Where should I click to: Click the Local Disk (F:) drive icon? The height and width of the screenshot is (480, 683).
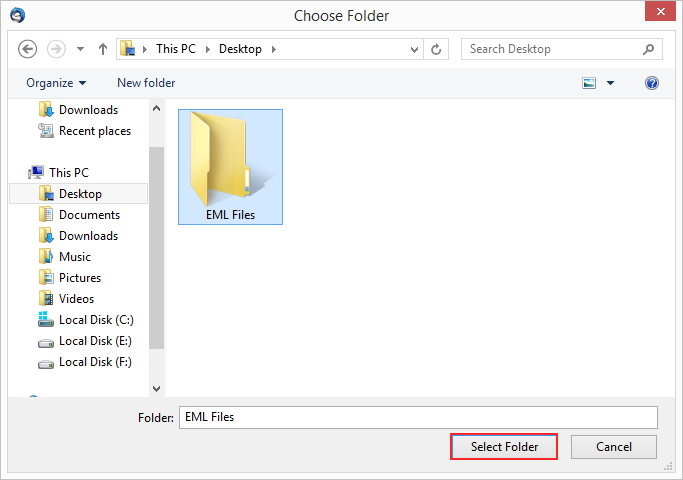[x=46, y=364]
